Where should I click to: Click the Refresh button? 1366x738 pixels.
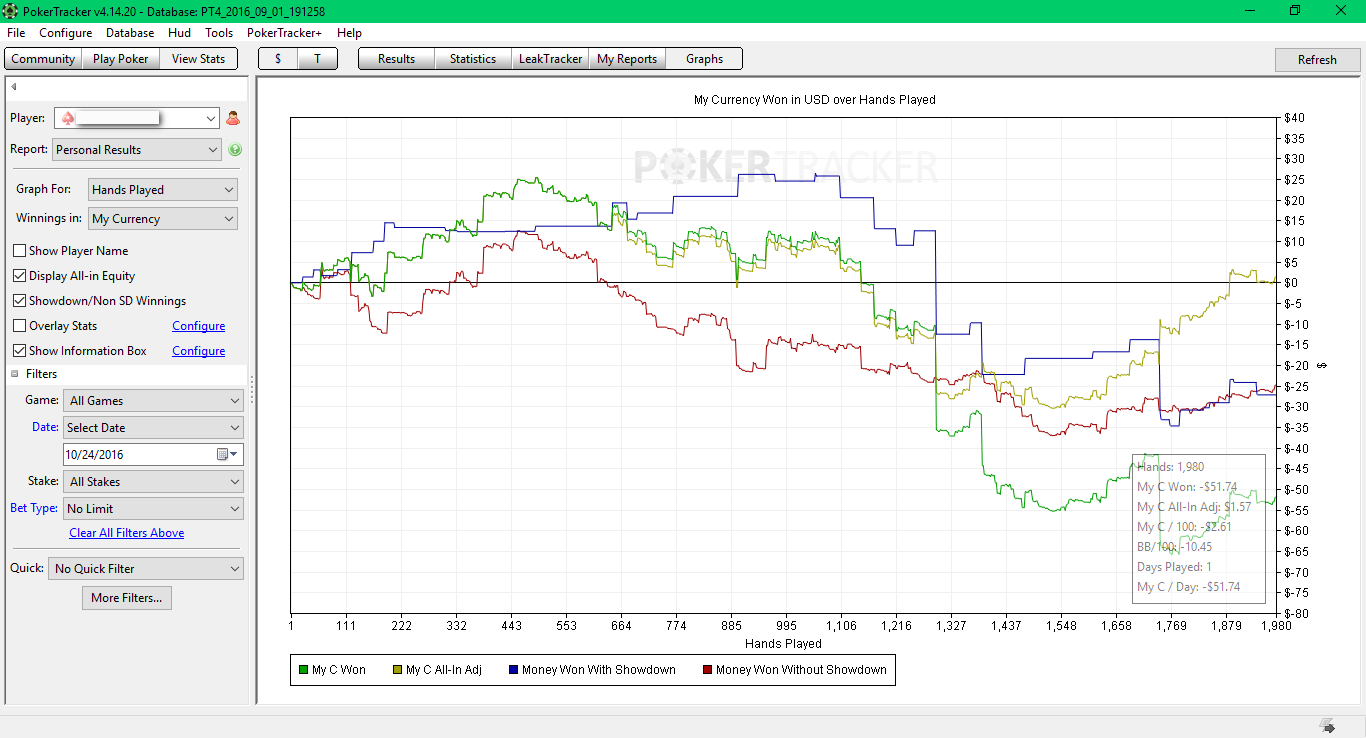pos(1317,60)
